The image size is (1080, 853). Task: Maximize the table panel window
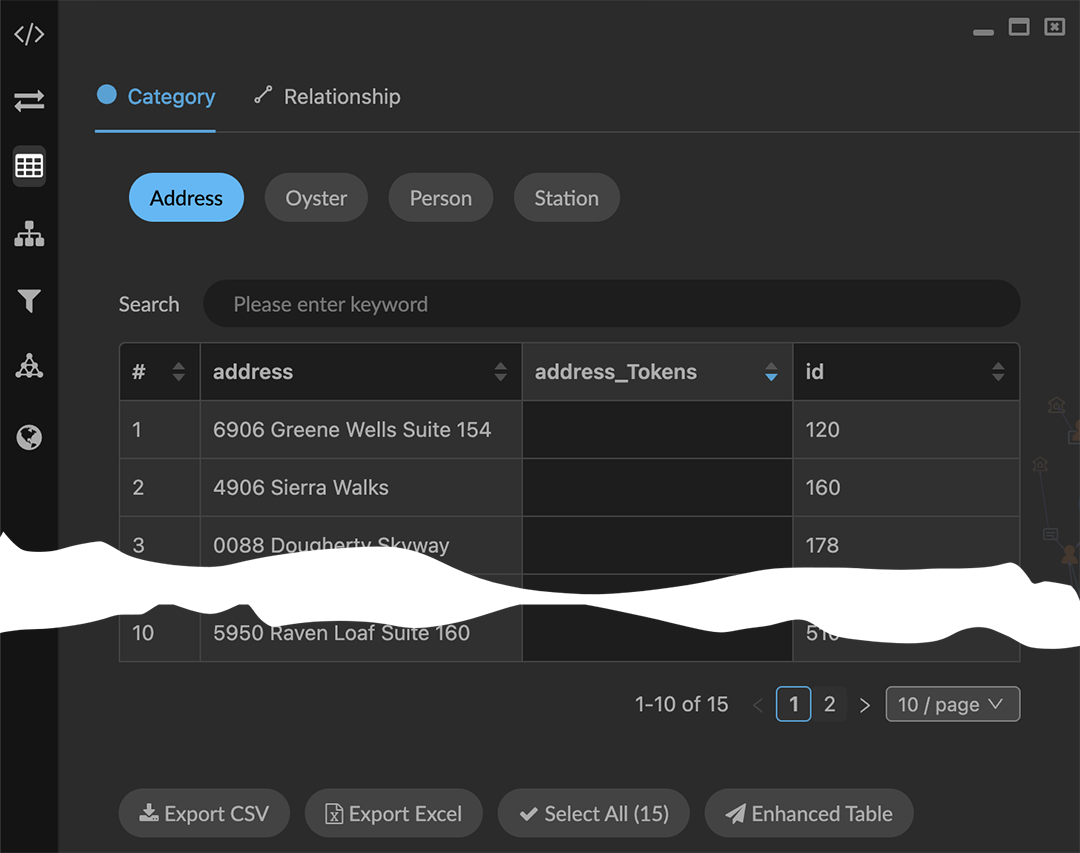pos(1019,28)
